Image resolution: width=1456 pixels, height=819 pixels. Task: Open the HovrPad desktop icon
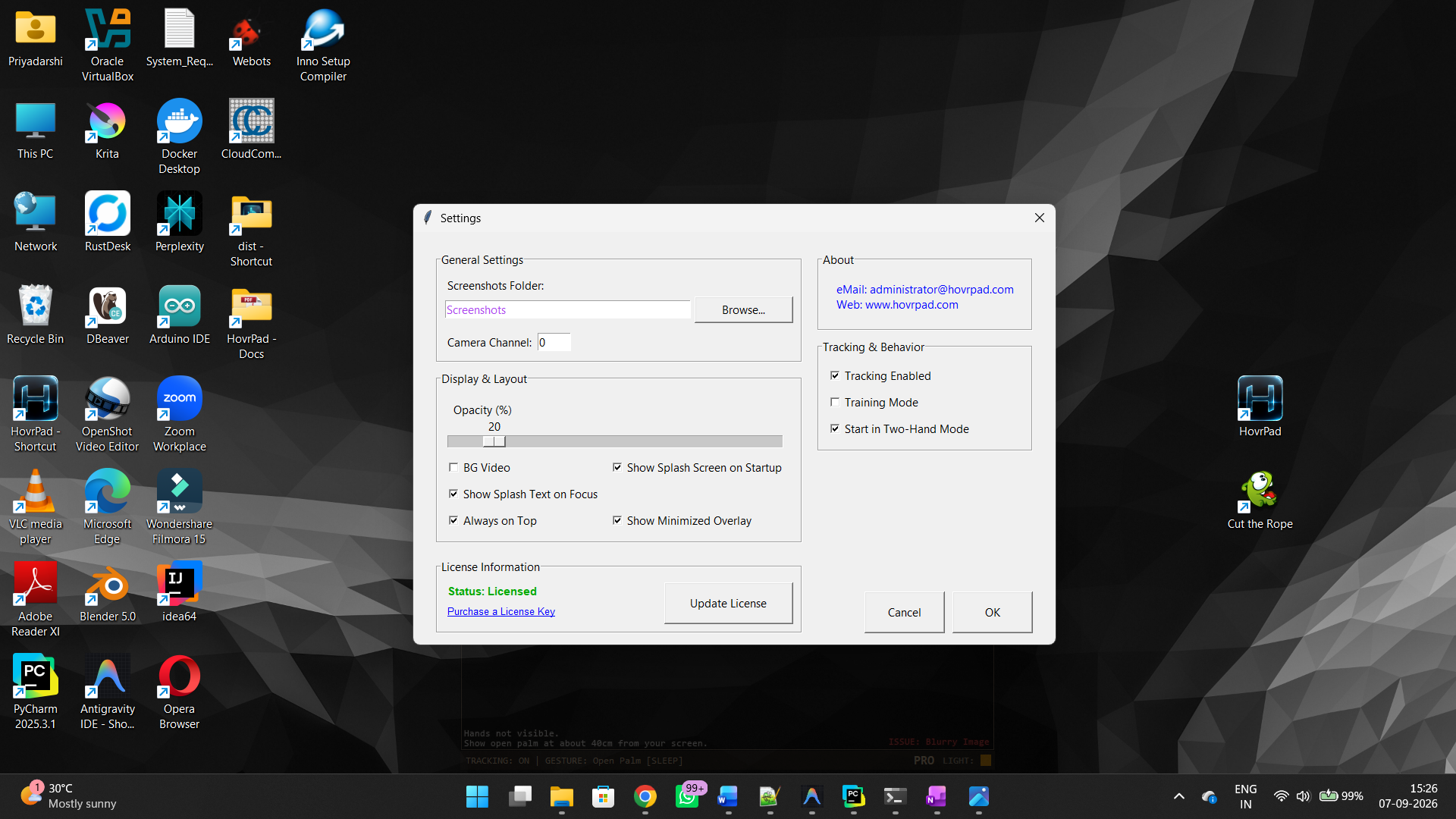tap(1260, 406)
